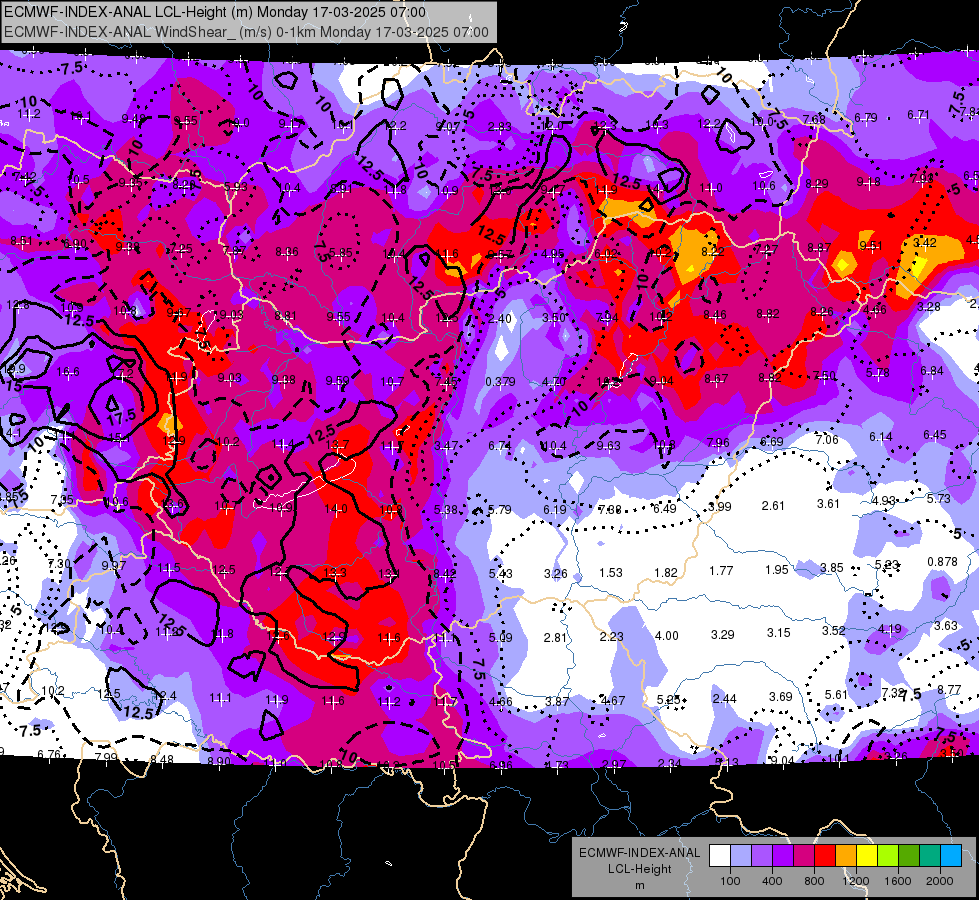Click the grid value 5.61
This screenshot has height=900, width=979.
point(836,695)
